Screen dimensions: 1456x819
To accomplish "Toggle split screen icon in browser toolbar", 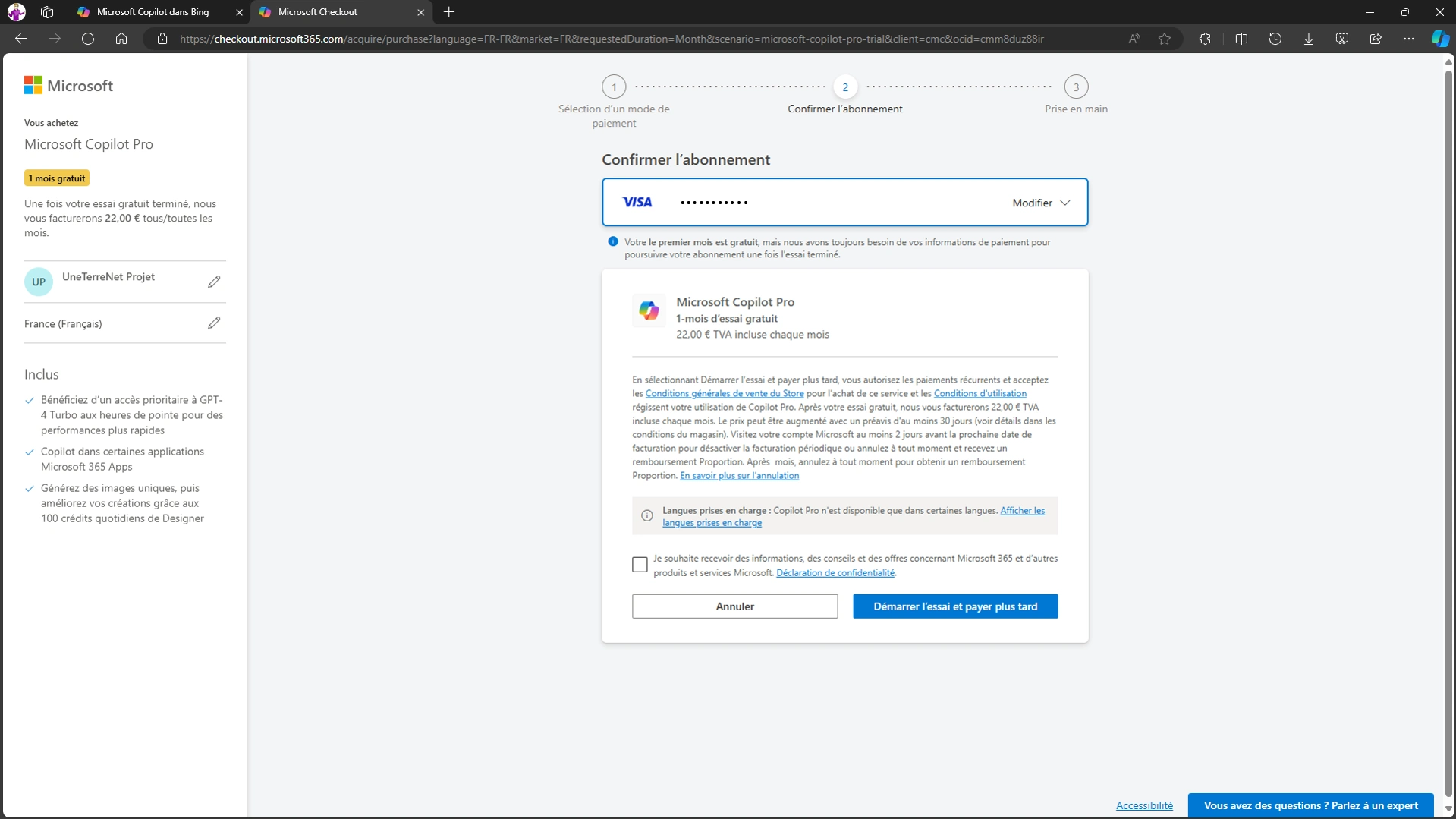I will coord(1241,39).
